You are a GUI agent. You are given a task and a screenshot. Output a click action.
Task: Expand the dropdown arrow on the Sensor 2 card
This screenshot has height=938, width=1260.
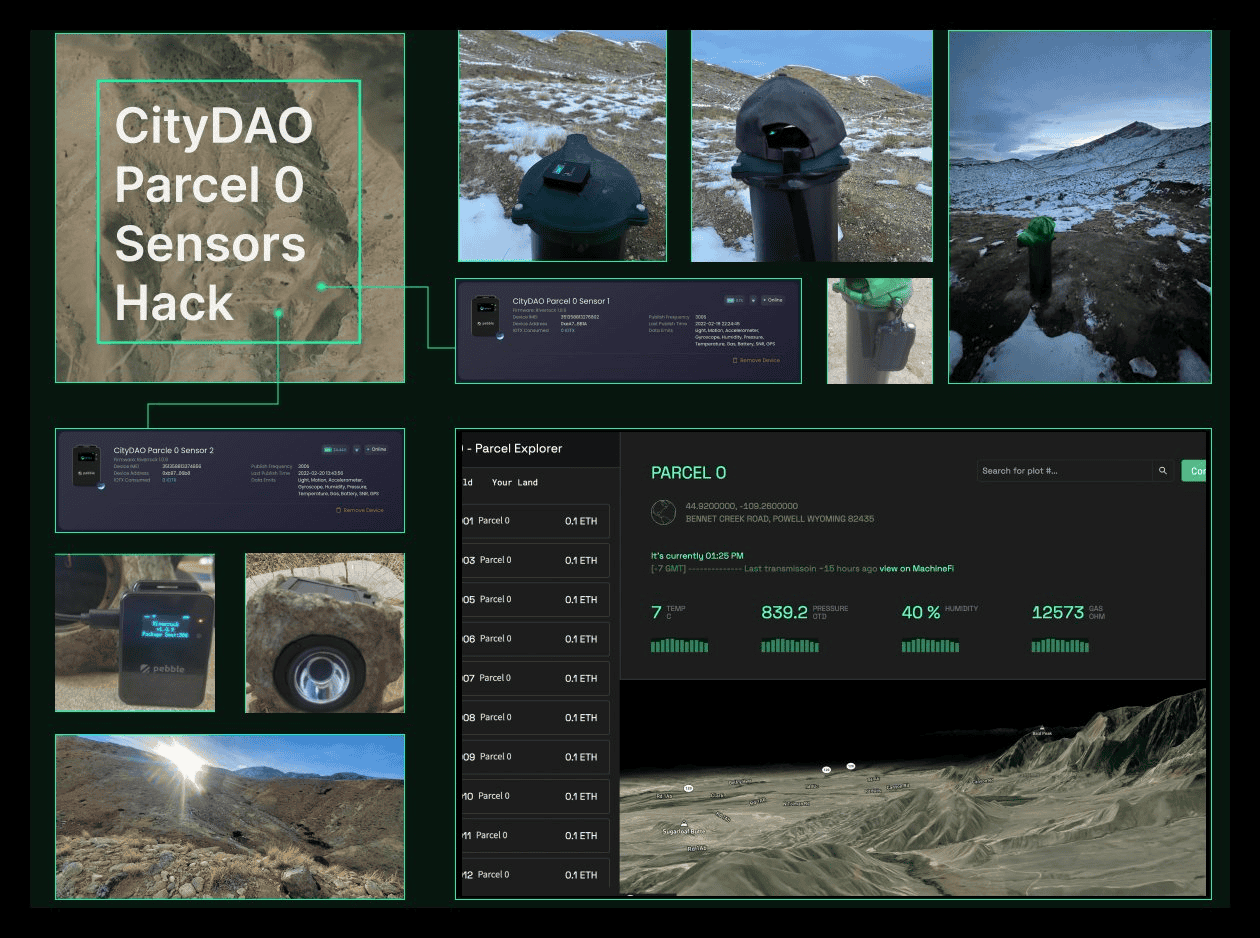coord(356,450)
